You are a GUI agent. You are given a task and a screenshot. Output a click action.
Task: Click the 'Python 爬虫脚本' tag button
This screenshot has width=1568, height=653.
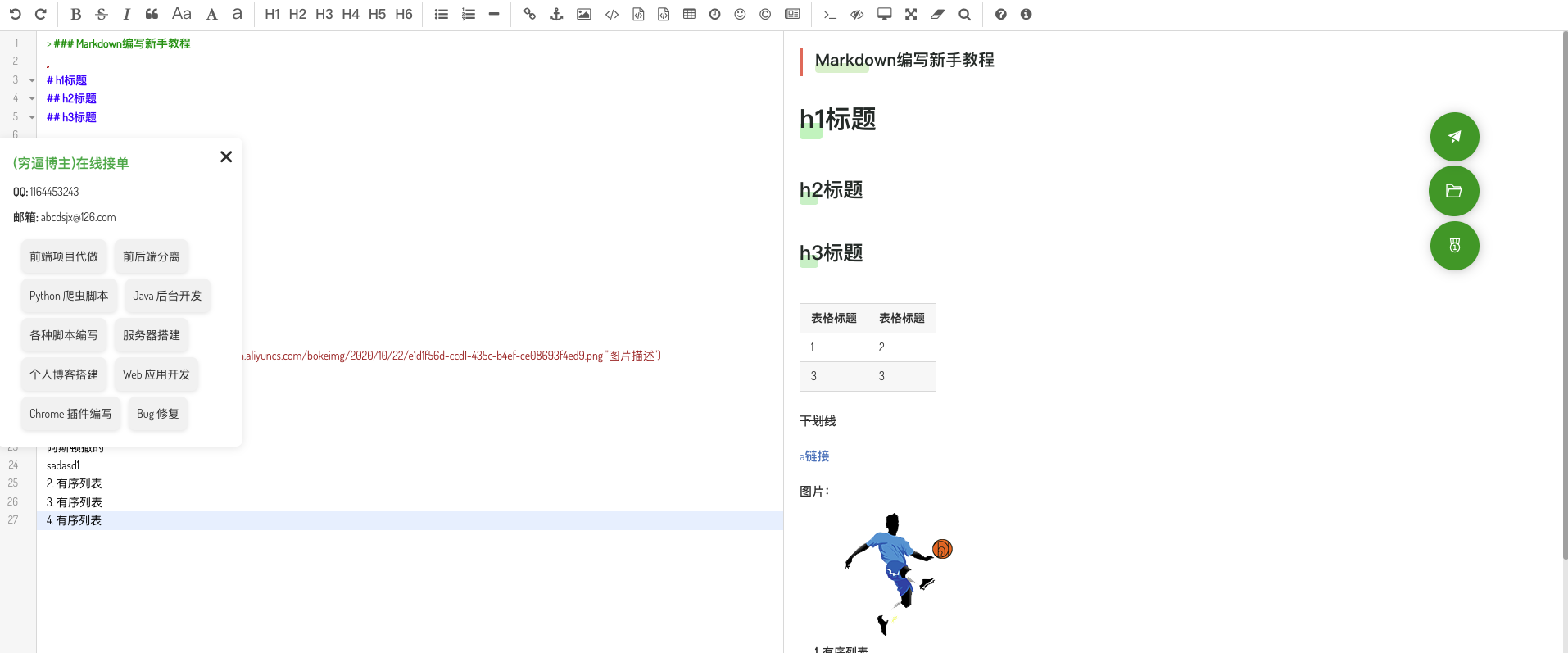click(x=69, y=296)
